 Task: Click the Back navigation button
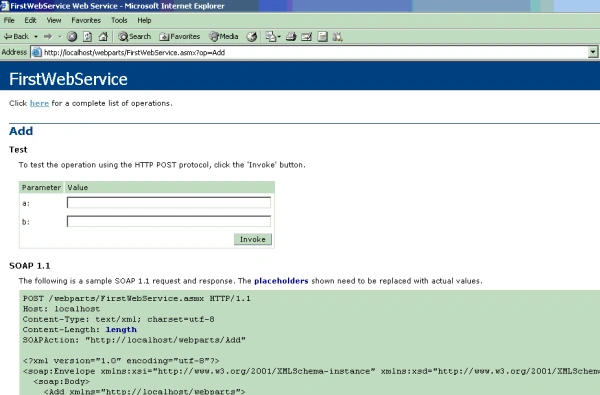16,36
